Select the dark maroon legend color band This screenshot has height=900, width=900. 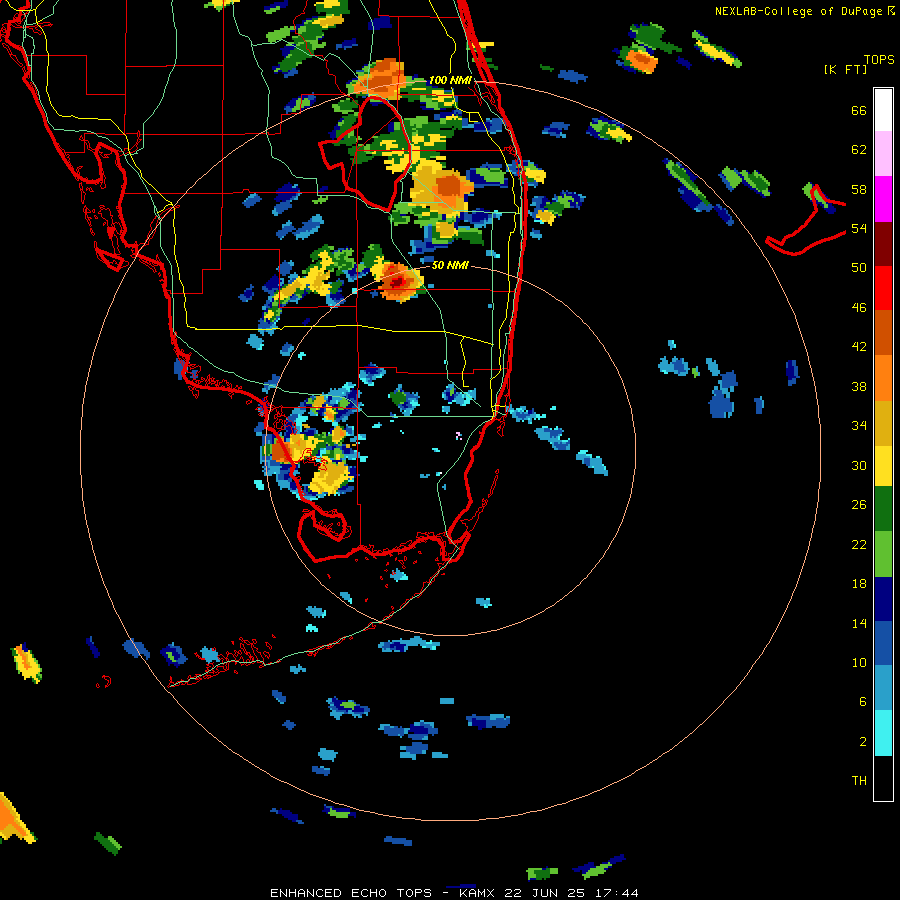pos(883,243)
